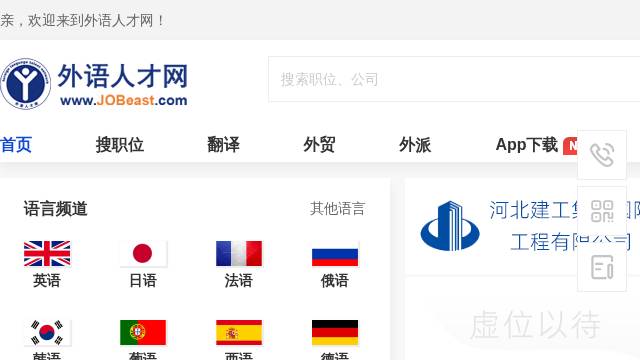Click the 河北建工 company name banner
This screenshot has width=640, height=360.
[x=564, y=226]
